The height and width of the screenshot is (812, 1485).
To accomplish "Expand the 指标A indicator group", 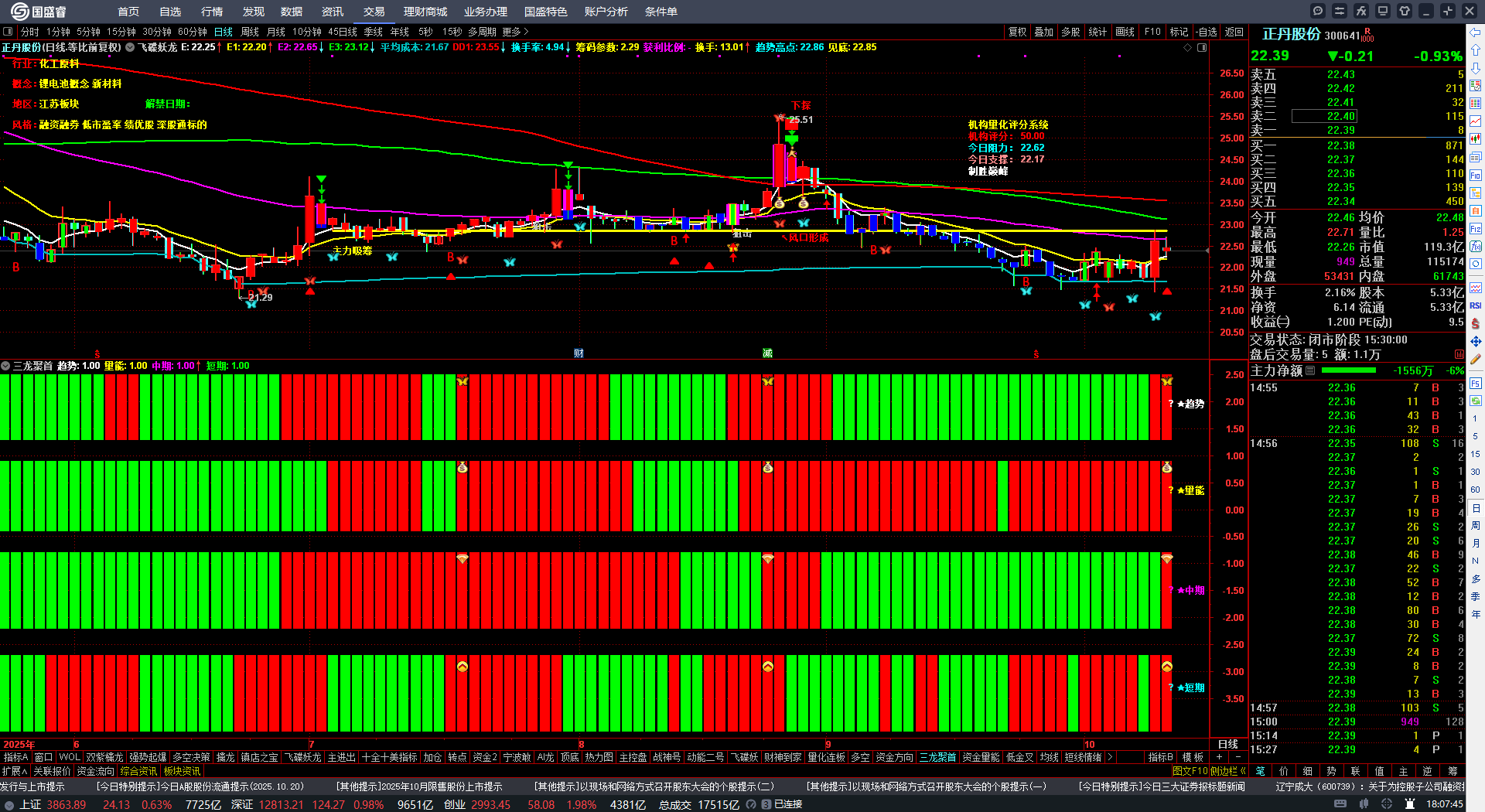I will pyautogui.click(x=15, y=757).
